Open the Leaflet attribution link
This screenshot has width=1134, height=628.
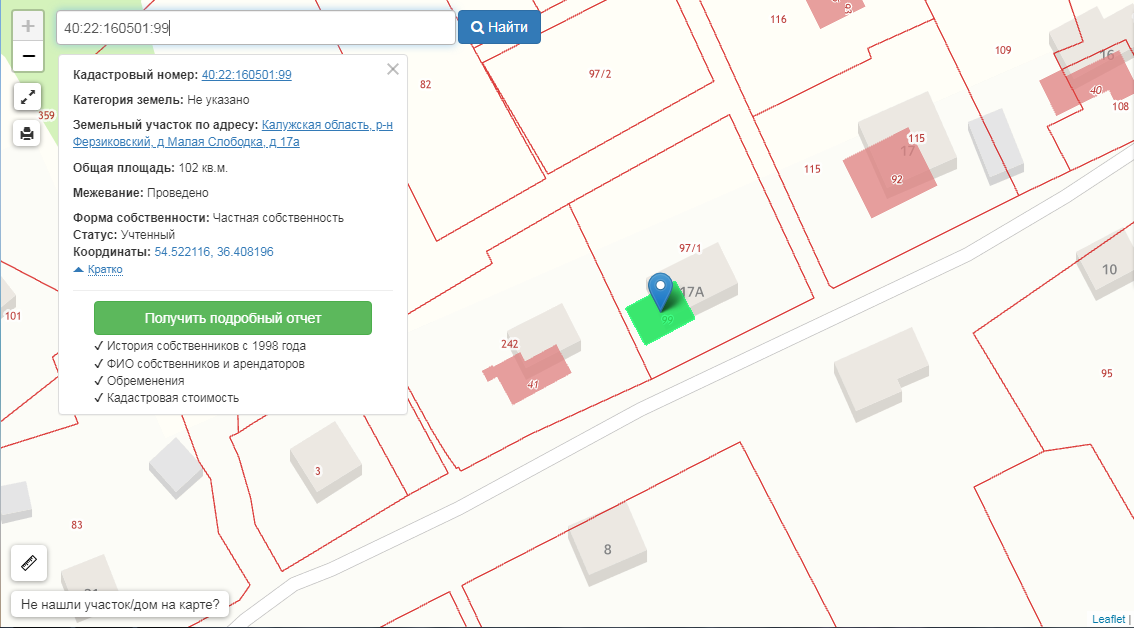tap(1108, 620)
